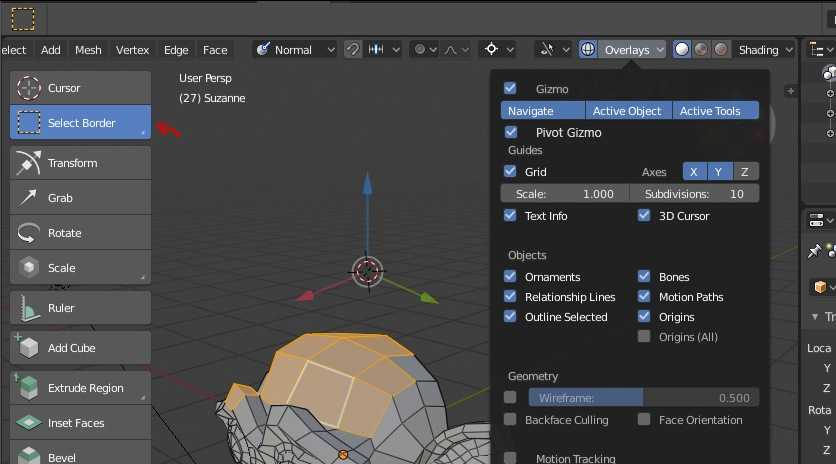Toggle the Pivot Gizmo checkbox

(511, 132)
